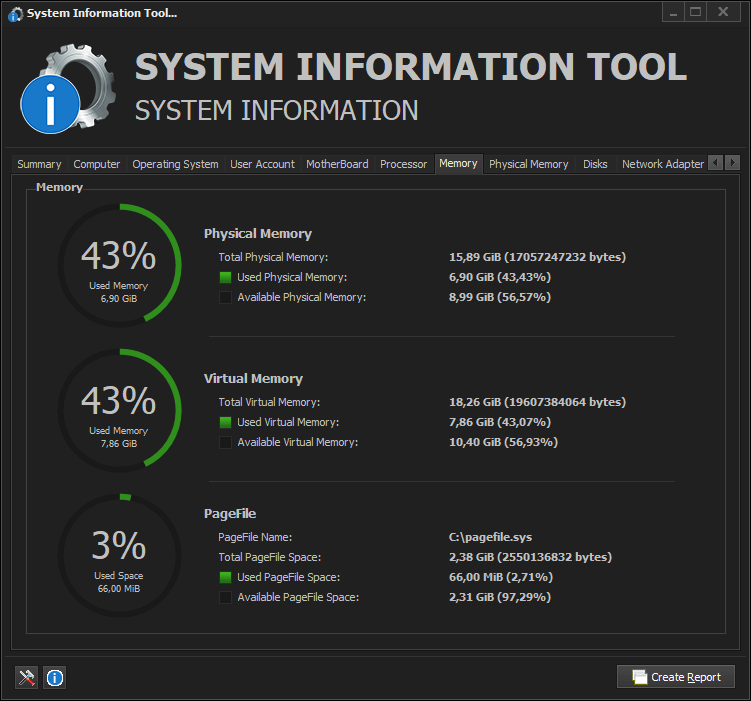The image size is (751, 701).
Task: Click the value 2,38 GiB (2550136832 bytes)
Action: (x=530, y=557)
